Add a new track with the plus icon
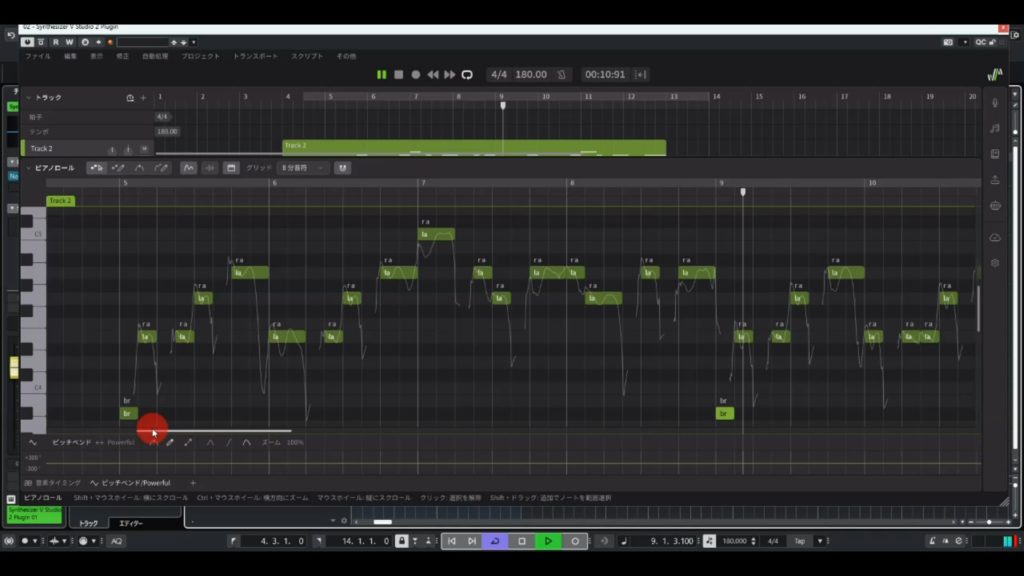The height and width of the screenshot is (576, 1024). click(143, 98)
